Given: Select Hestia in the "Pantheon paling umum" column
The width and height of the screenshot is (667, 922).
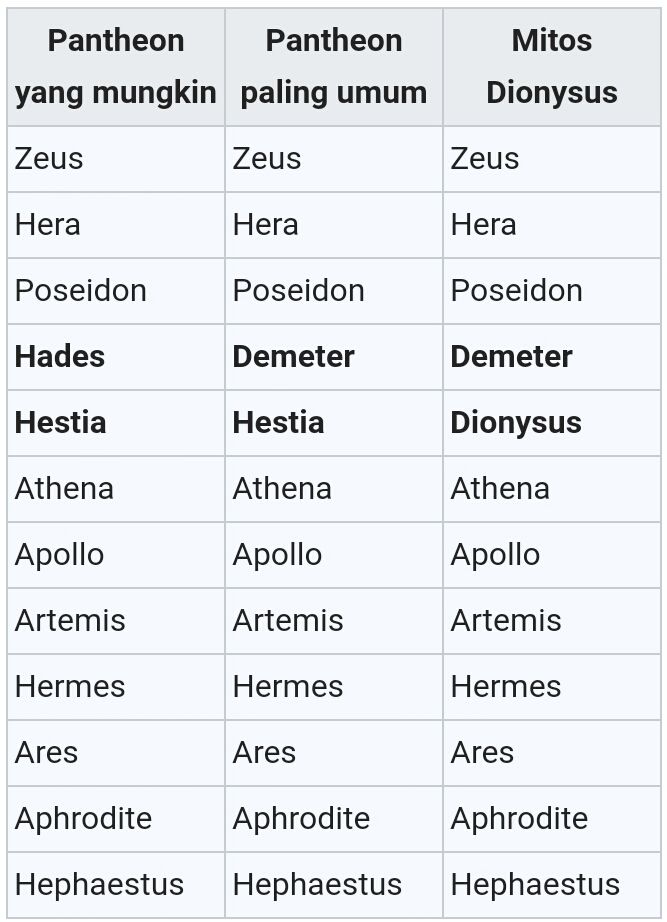Looking at the screenshot, I should 278,423.
